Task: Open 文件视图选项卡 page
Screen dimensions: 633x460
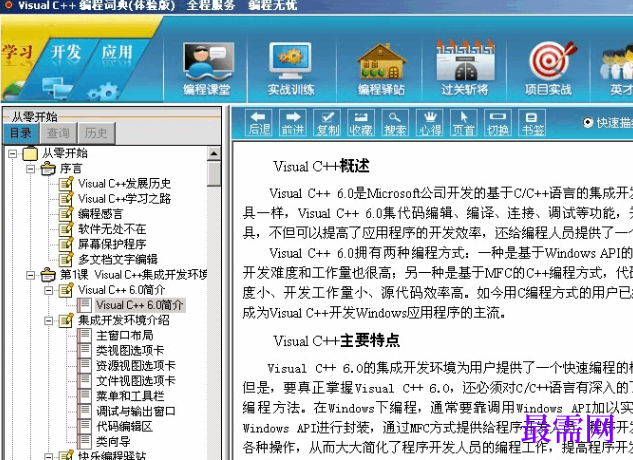Action: coord(136,381)
